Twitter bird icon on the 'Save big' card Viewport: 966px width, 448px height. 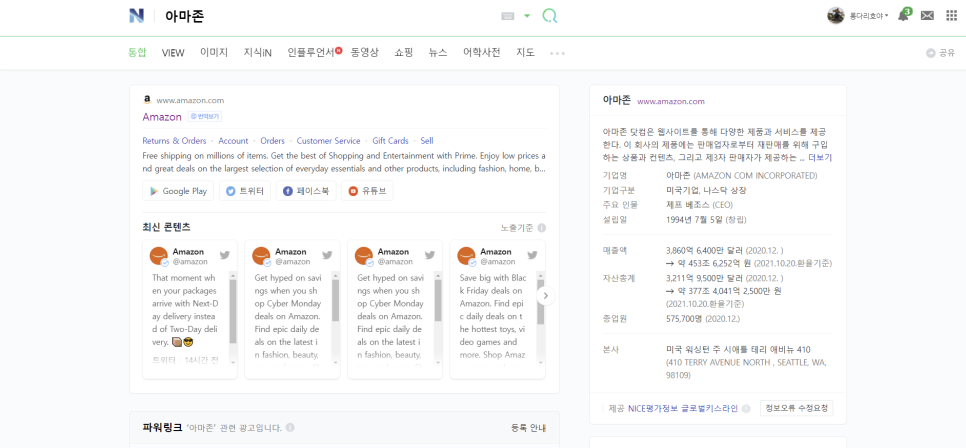coord(532,255)
